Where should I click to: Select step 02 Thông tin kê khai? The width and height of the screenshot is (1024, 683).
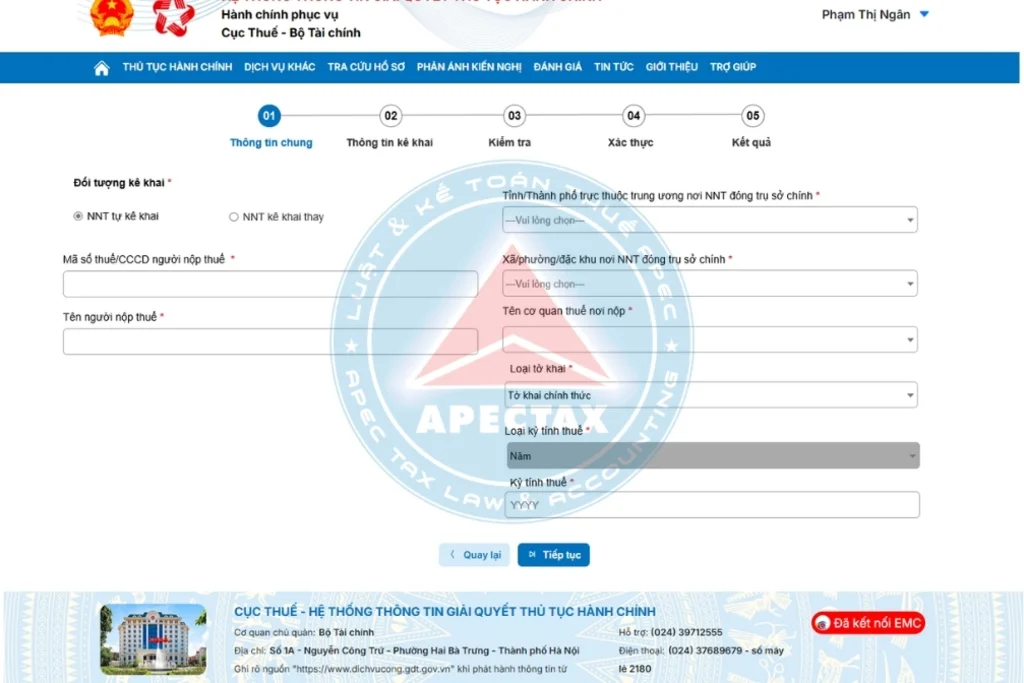(x=391, y=116)
